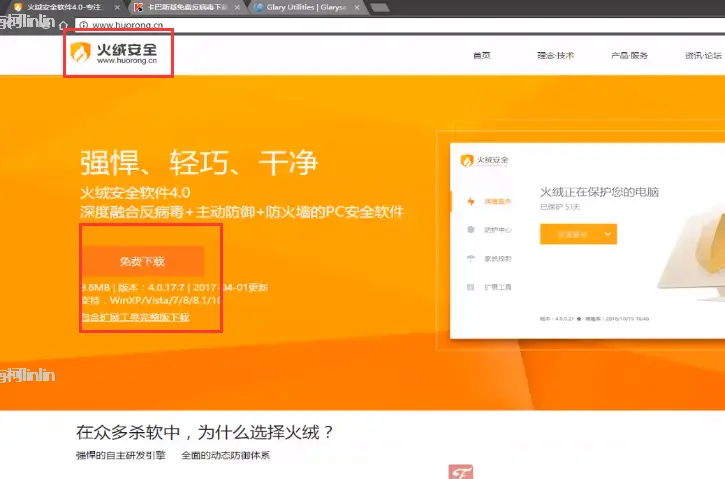Open the 资讯·论坛 navigation item

click(703, 55)
